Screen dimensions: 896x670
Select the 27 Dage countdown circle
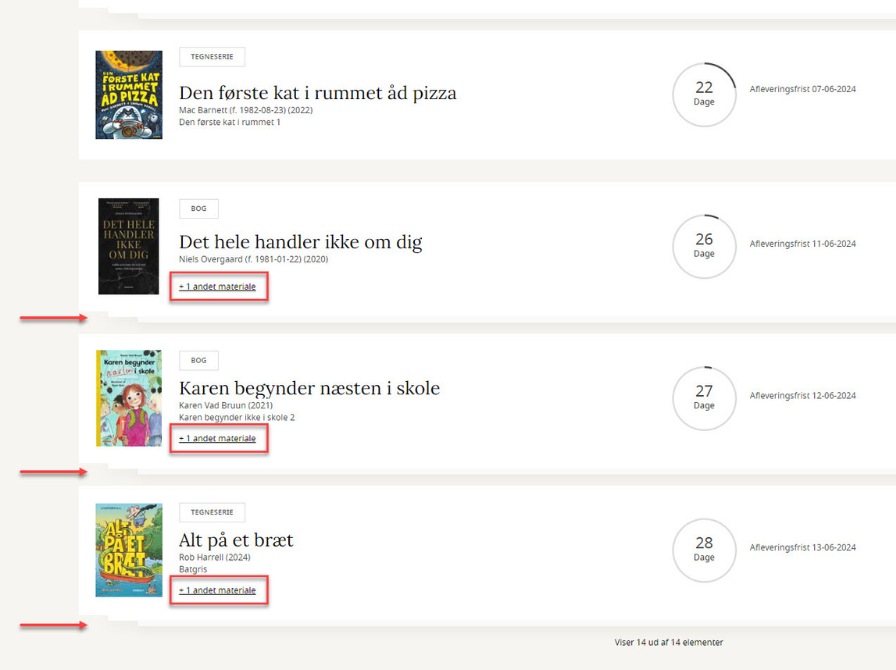[704, 397]
